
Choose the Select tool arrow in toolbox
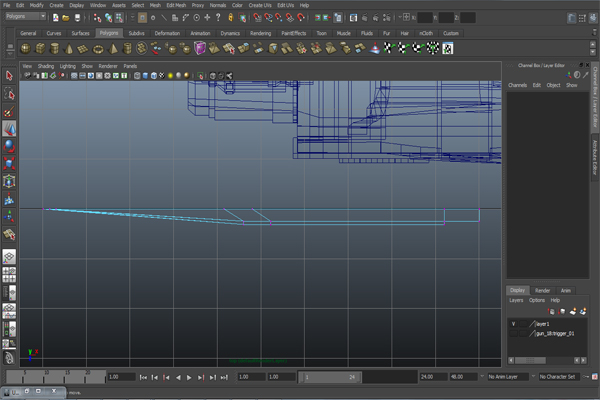[9, 76]
